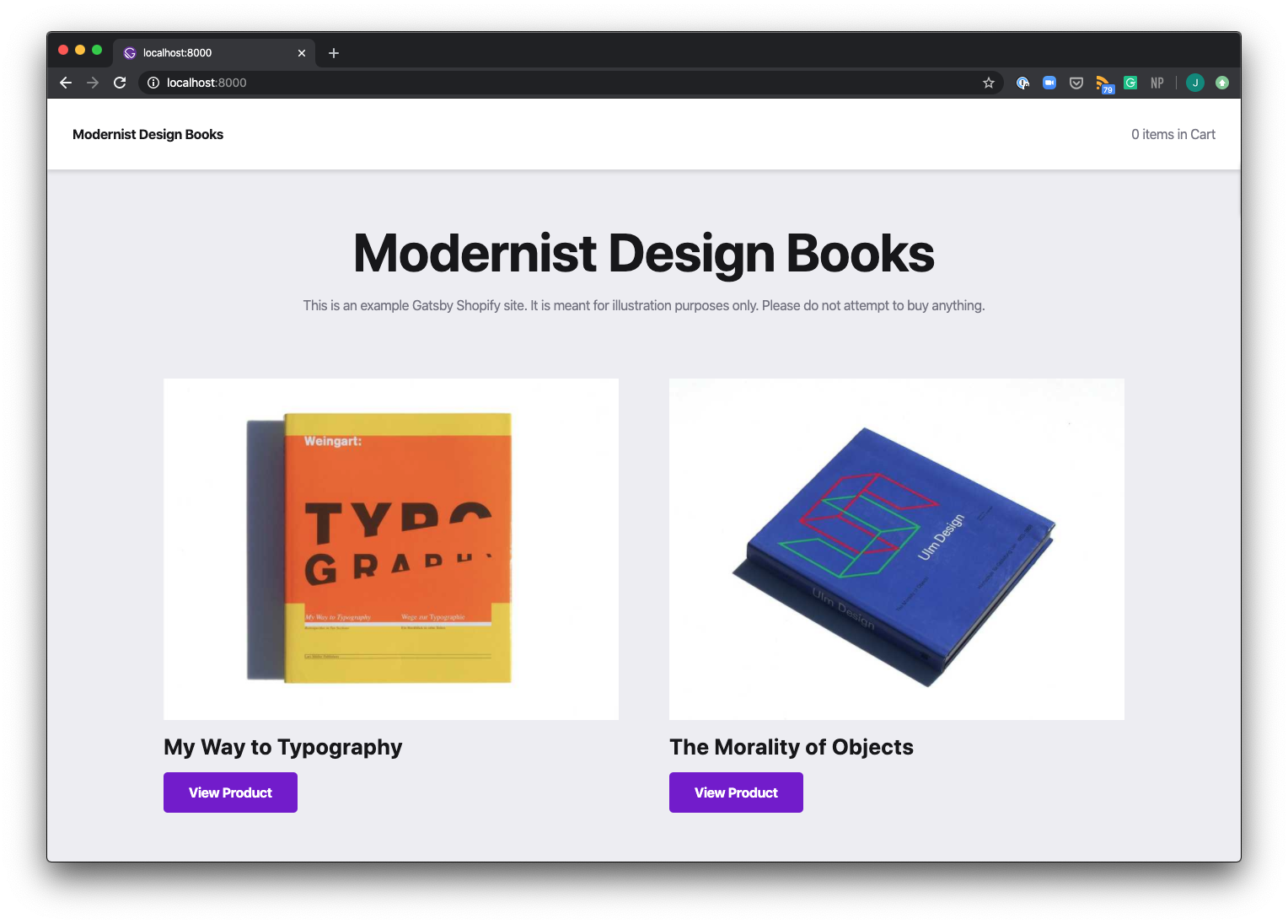Screen dimensions: 1288x924
Task: Click the Ulm Design book cover image
Action: (x=897, y=549)
